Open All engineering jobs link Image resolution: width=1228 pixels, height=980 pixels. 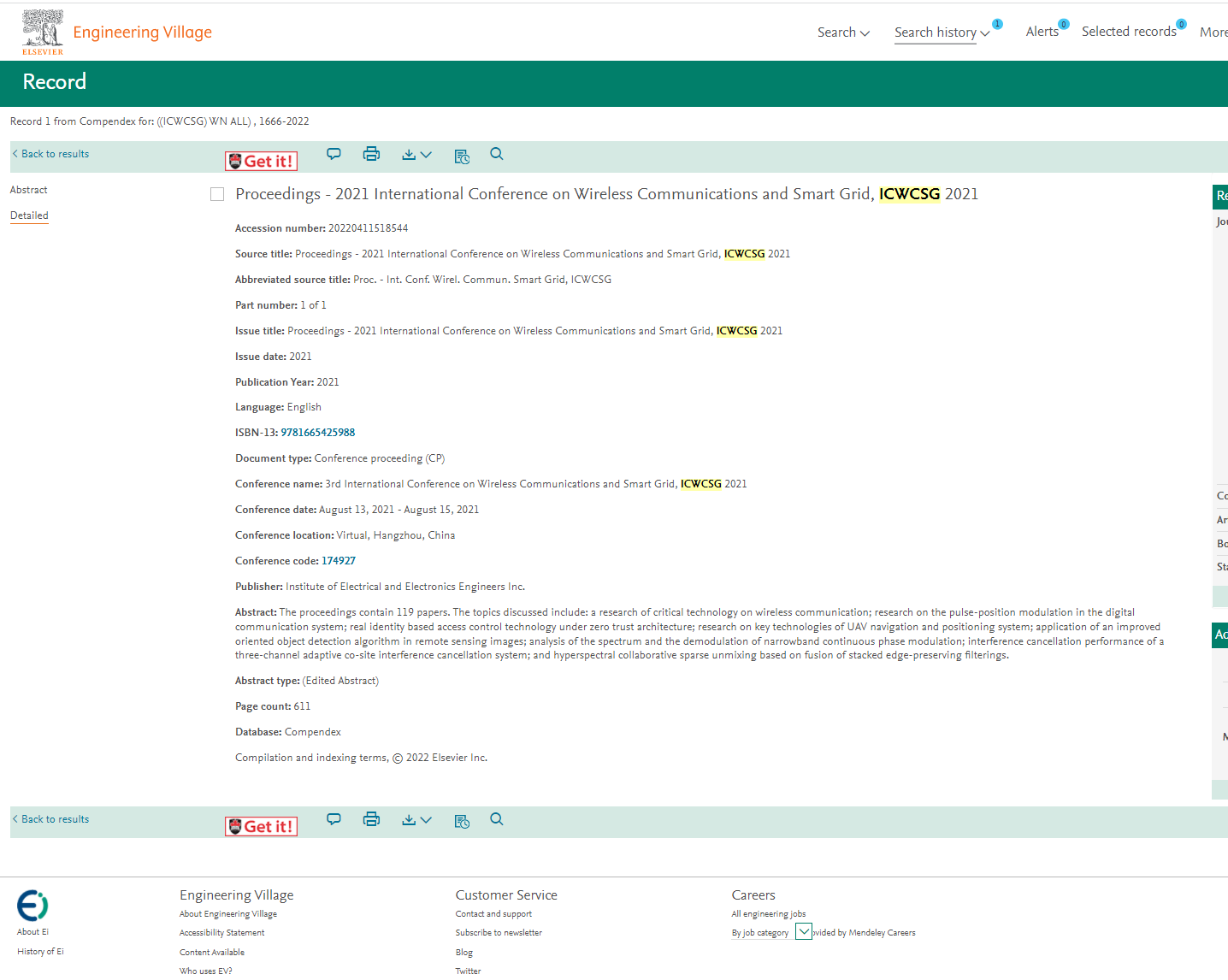coord(769,914)
